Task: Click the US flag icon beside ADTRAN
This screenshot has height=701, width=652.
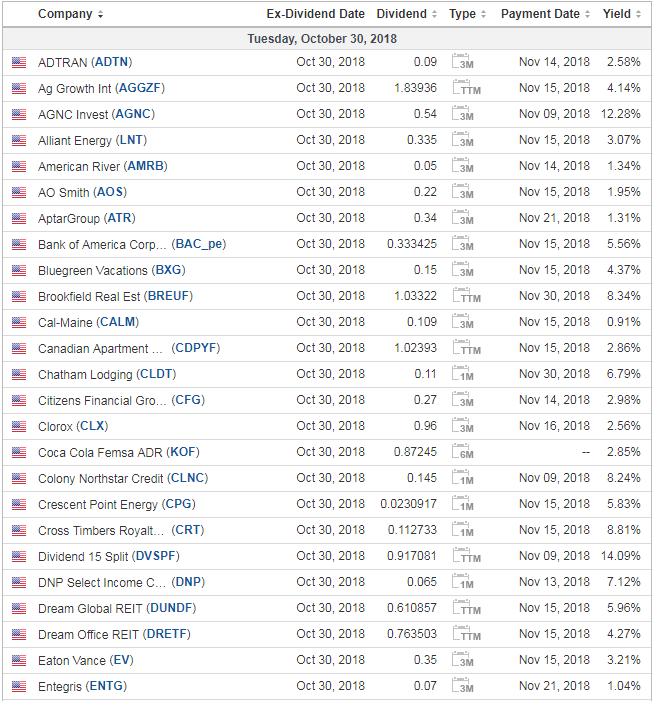Action: (19, 62)
